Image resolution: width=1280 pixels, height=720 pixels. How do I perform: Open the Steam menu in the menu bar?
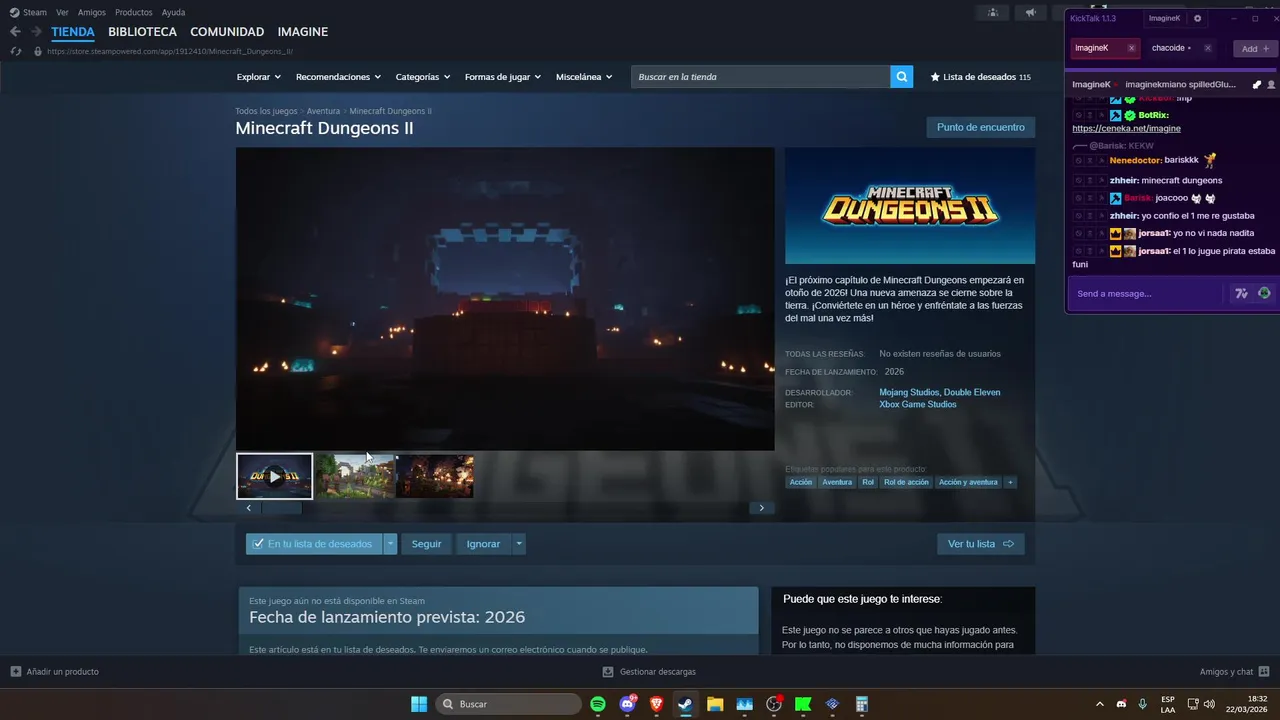coord(34,12)
